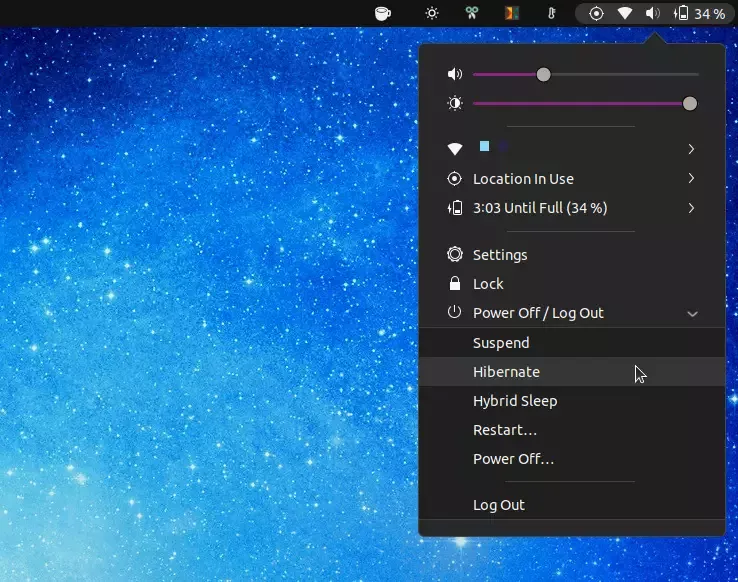Click the power icon beside Power Off / Log Out

pos(455,312)
